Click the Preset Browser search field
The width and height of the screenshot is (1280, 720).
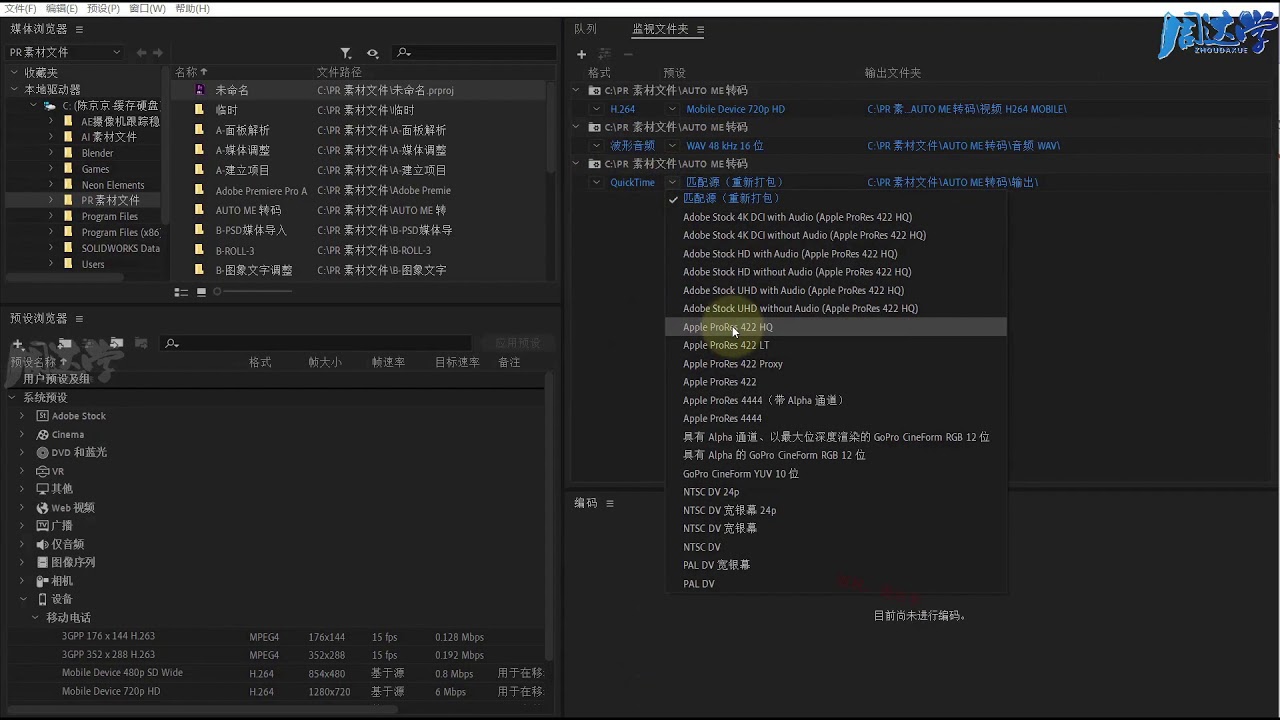316,343
